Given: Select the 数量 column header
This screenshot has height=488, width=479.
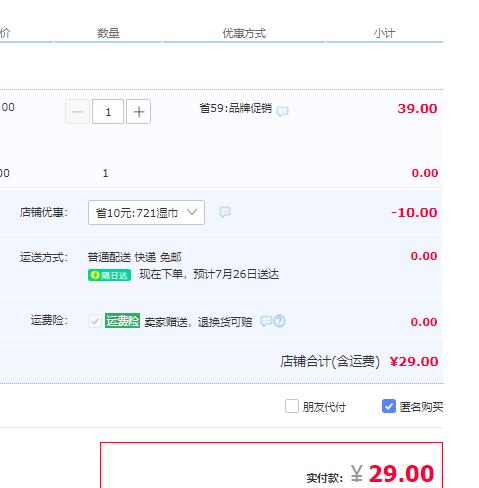Looking at the screenshot, I should [108, 33].
